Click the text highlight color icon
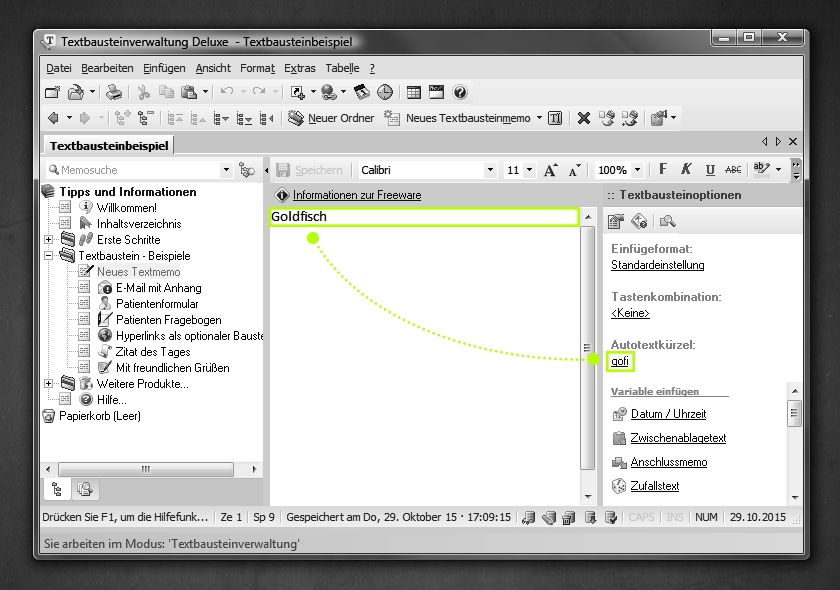840x590 pixels. coord(761,169)
